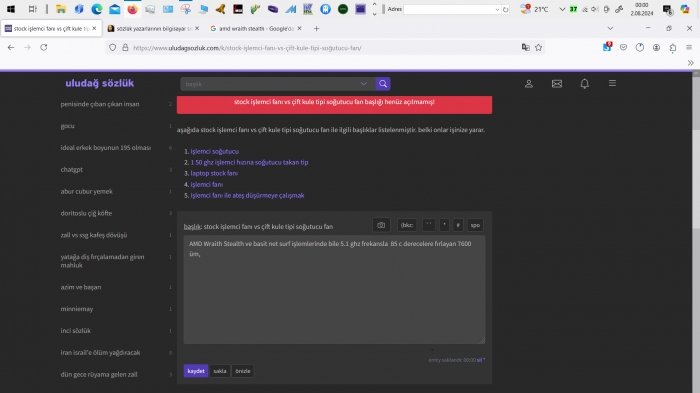
Task: Open Task View in taskbar
Action: point(32,9)
